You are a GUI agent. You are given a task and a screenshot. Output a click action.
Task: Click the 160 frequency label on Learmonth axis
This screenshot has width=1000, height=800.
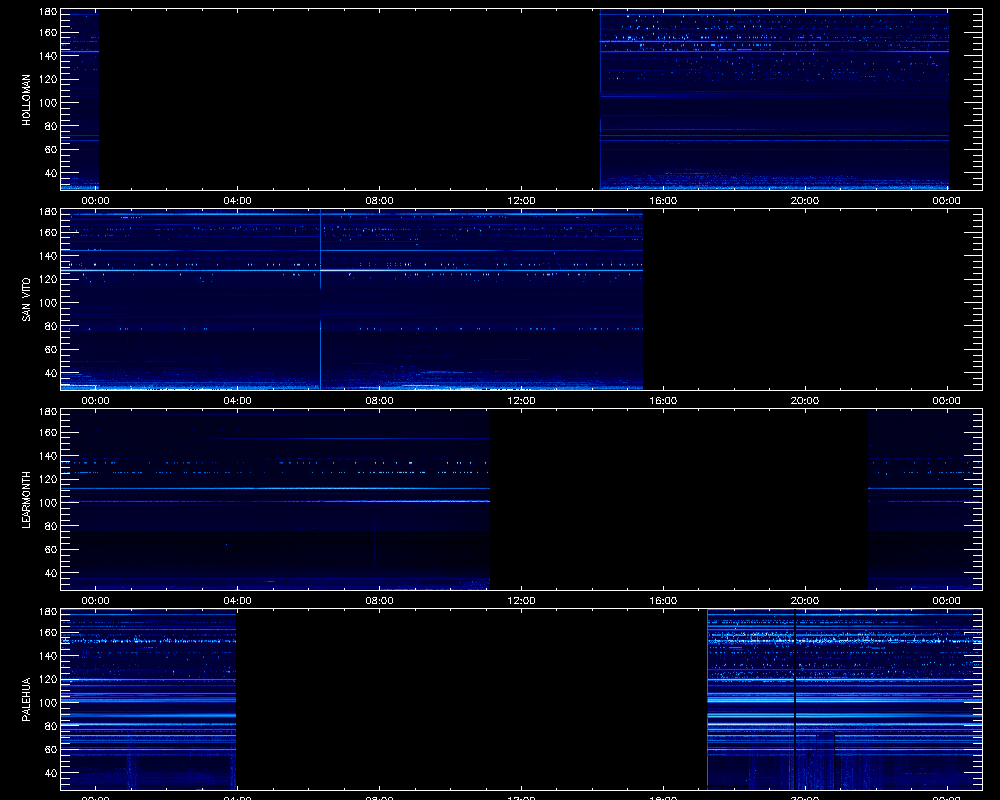[48, 433]
